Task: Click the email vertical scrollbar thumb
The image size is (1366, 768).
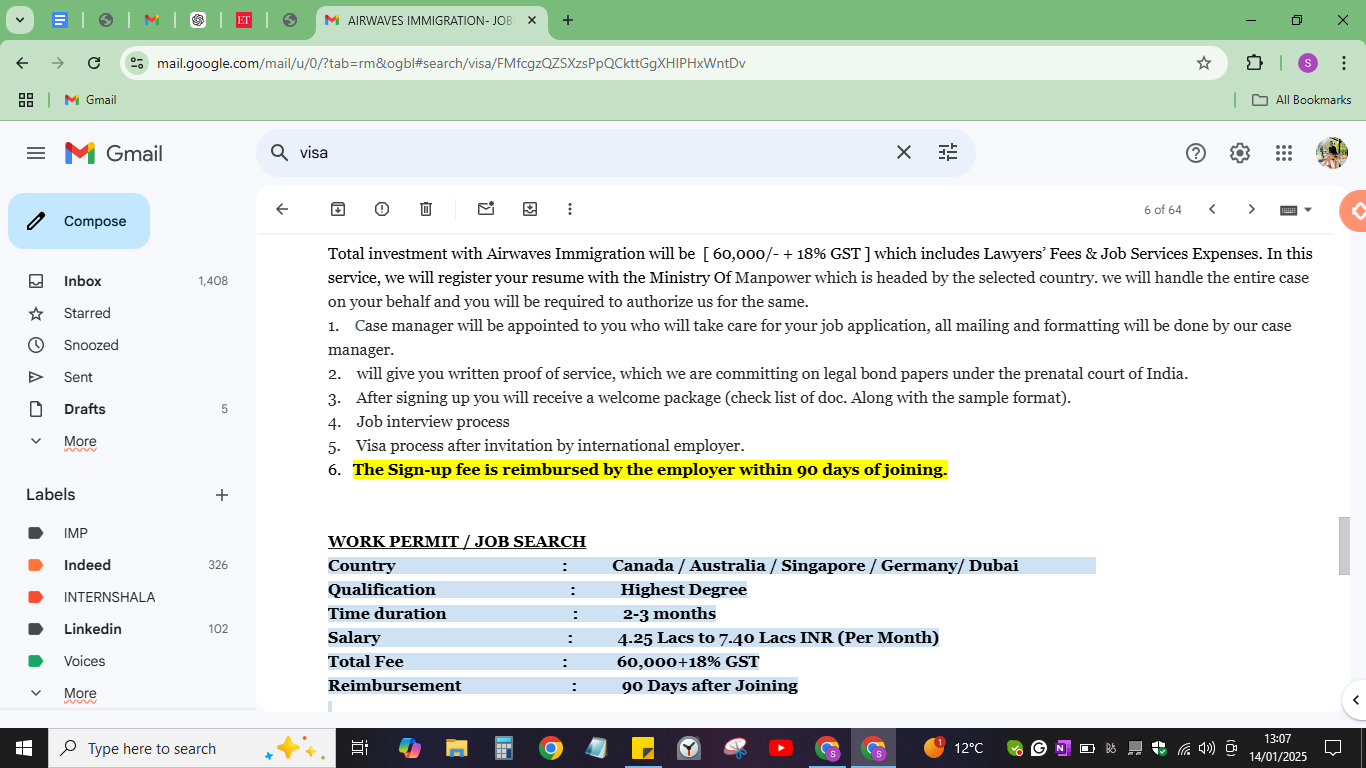Action: [1344, 546]
